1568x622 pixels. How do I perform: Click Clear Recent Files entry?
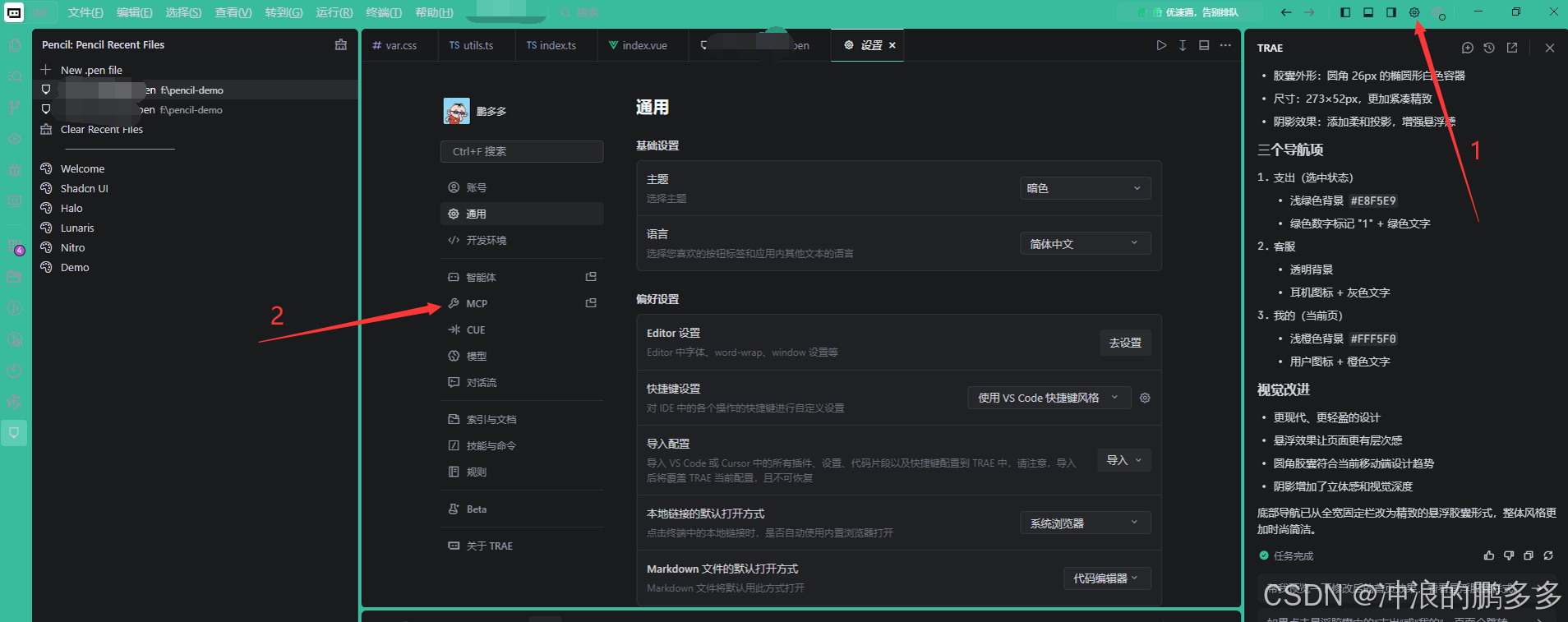pyautogui.click(x=102, y=129)
